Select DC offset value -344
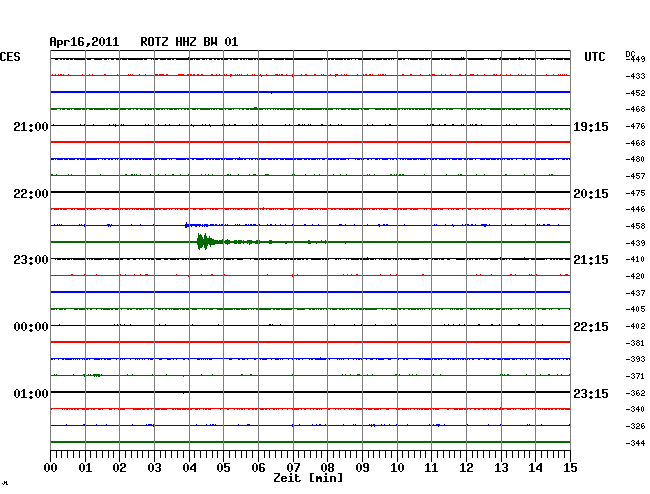 635,443
